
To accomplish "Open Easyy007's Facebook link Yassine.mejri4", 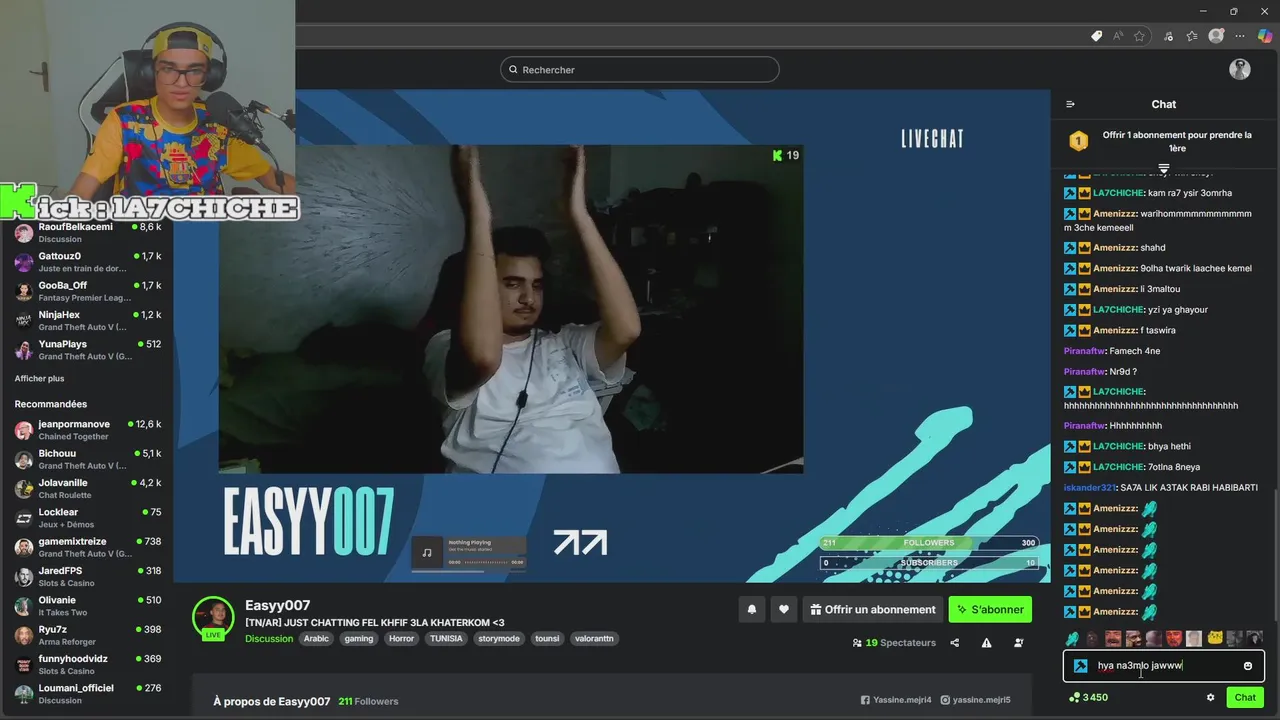I will 896,700.
